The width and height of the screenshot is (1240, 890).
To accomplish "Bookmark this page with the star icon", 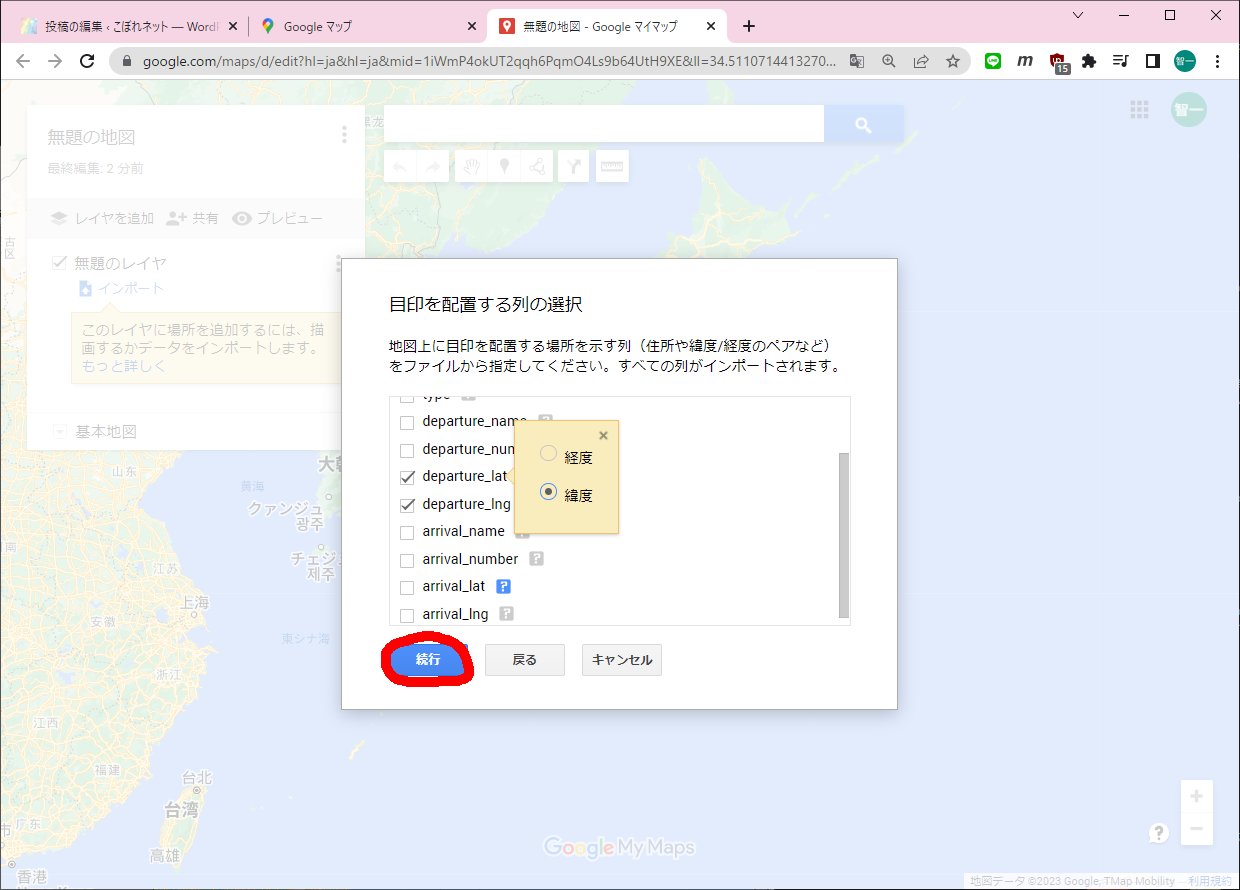I will click(953, 61).
